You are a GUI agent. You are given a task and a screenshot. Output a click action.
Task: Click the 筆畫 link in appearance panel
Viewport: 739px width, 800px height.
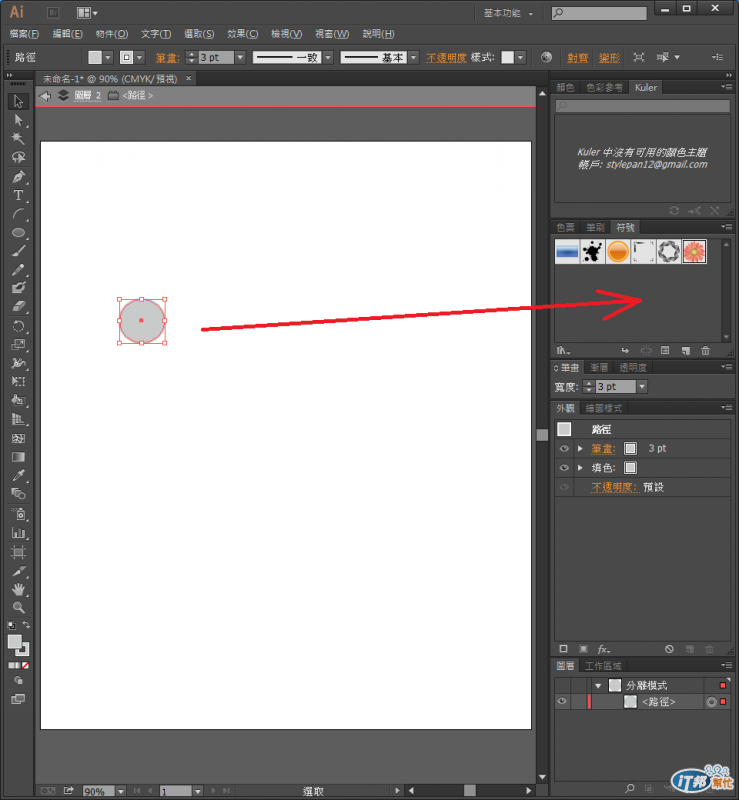[603, 448]
